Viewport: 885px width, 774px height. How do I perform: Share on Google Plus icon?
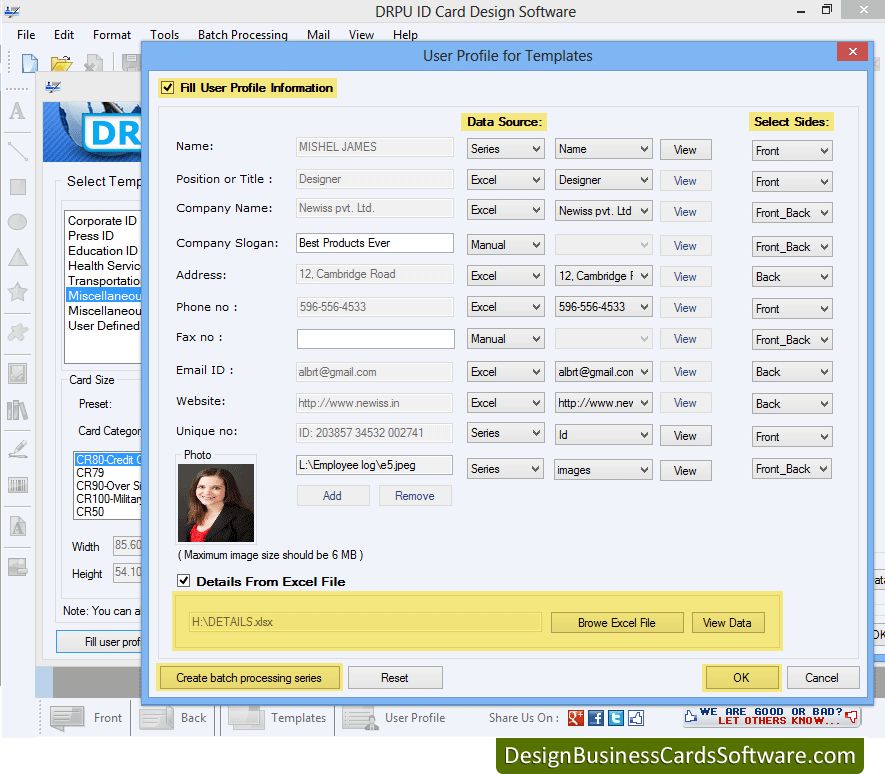[x=576, y=718]
